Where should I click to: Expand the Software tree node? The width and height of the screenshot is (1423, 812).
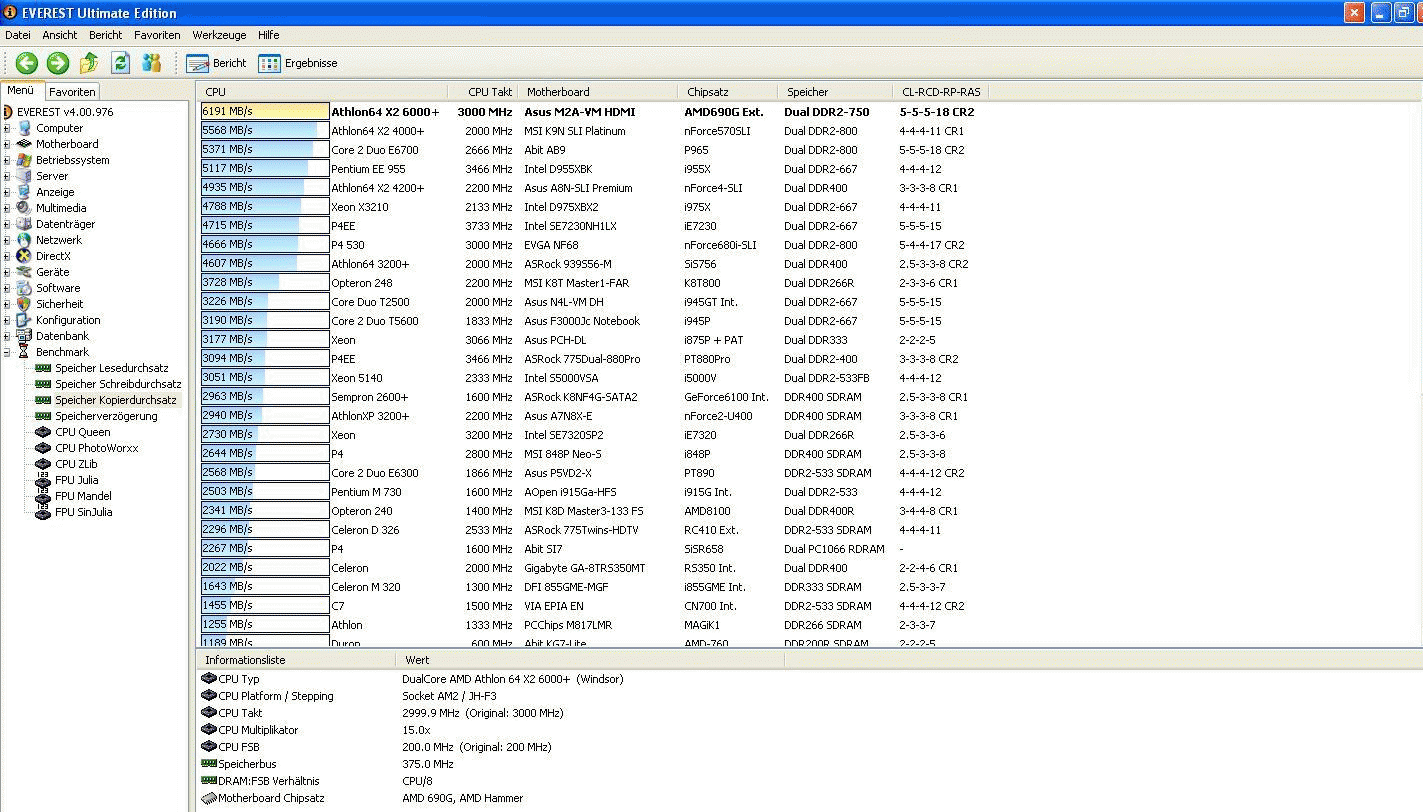(7, 288)
